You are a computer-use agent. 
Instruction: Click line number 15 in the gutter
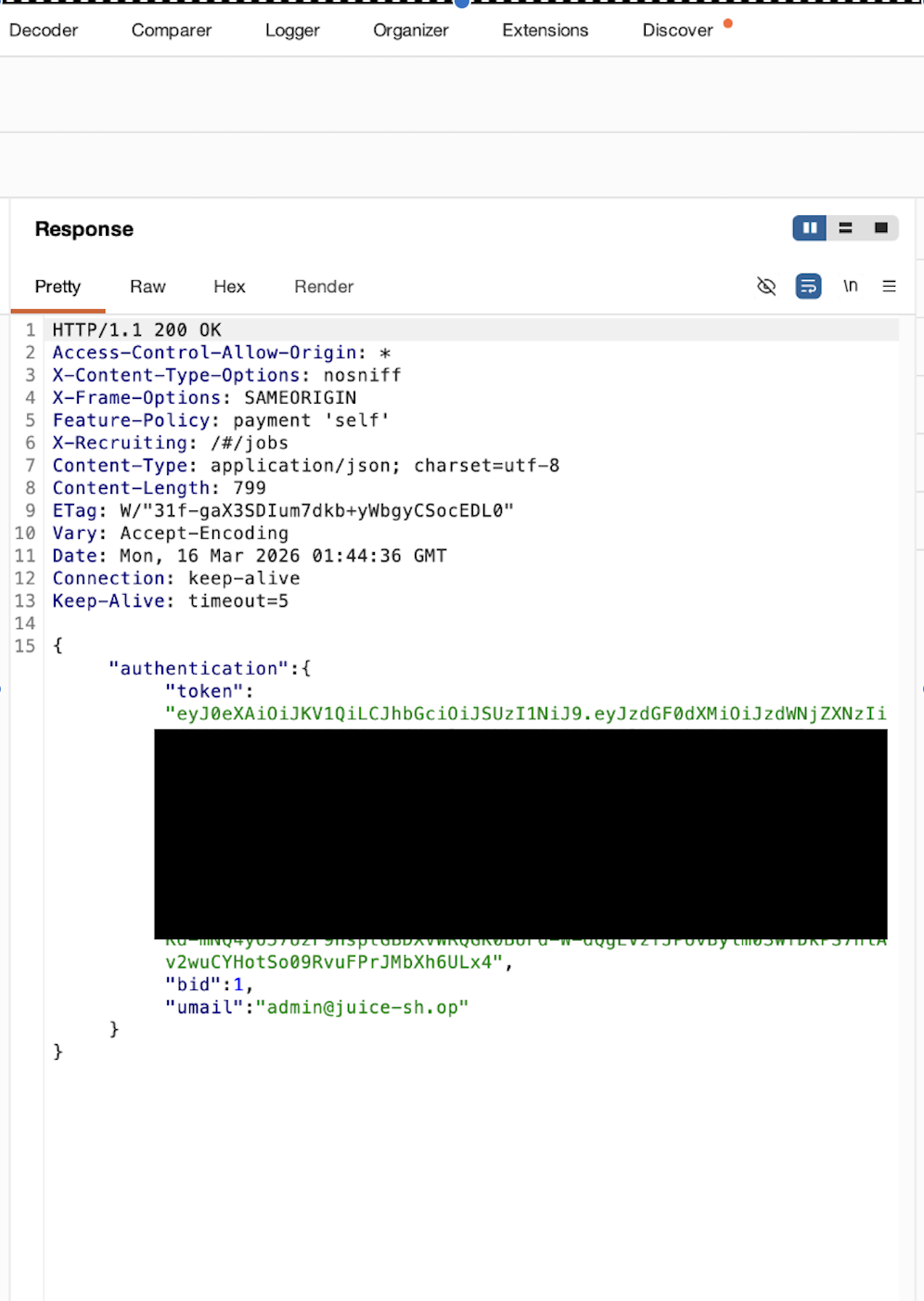[x=25, y=646]
